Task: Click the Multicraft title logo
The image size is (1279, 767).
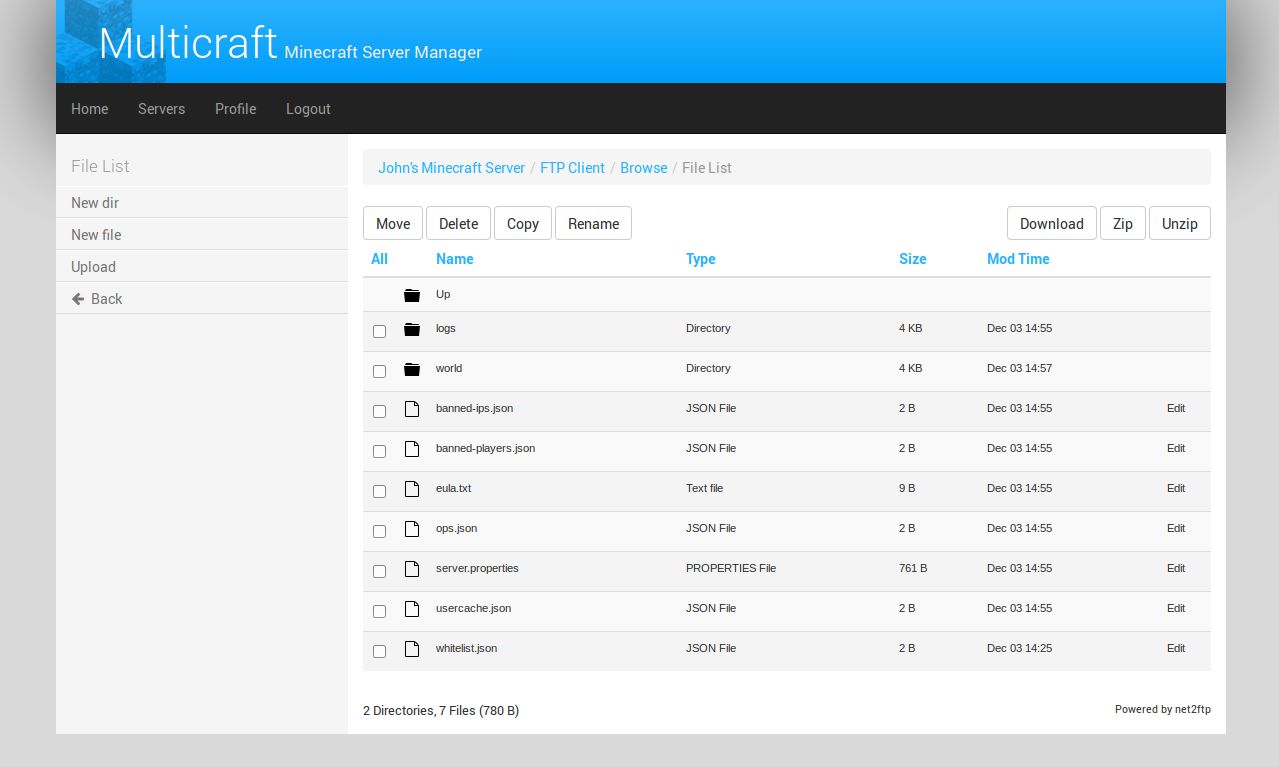Action: point(188,43)
